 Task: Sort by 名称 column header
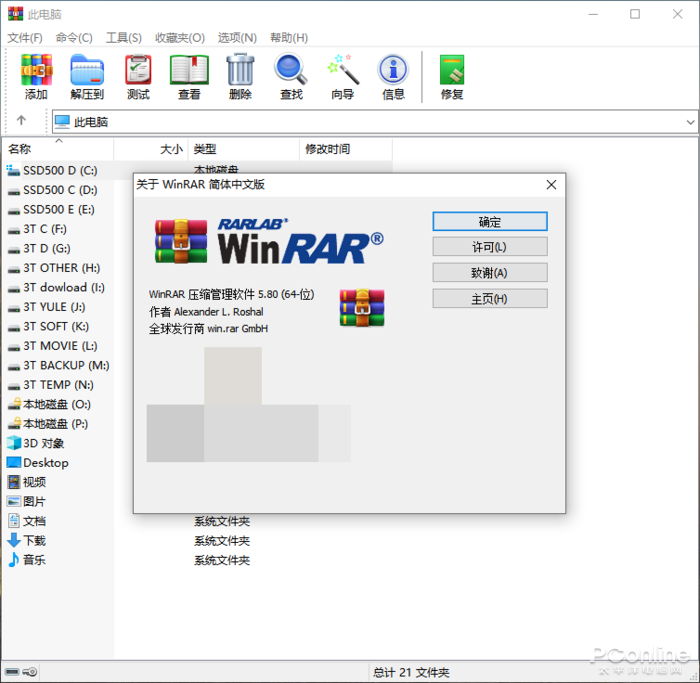point(58,149)
